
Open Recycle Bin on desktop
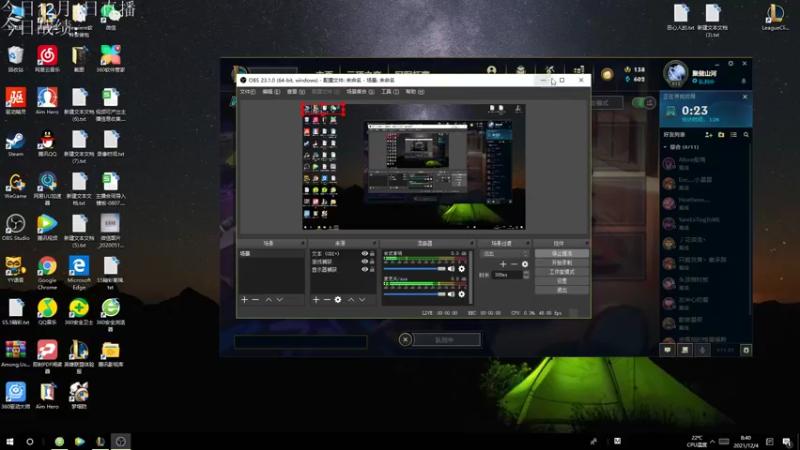[15, 59]
